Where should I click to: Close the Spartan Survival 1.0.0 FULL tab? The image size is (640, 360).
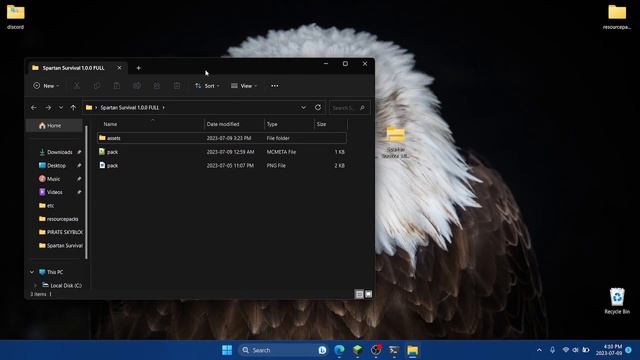[119, 68]
